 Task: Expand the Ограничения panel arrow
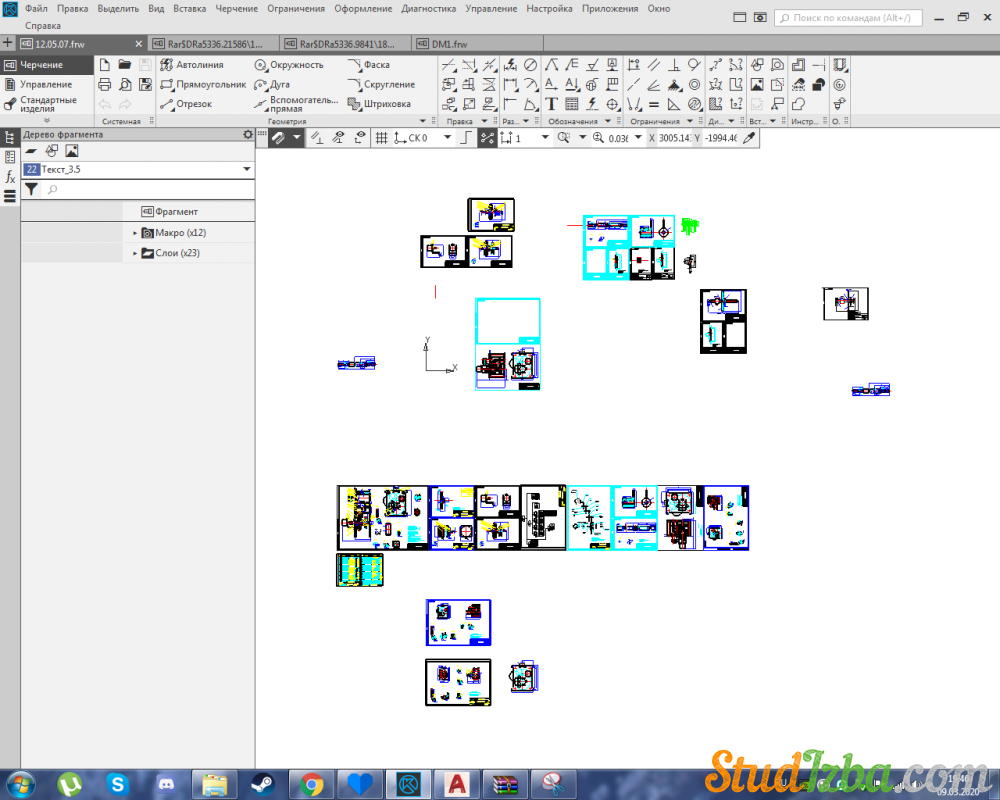(x=689, y=121)
